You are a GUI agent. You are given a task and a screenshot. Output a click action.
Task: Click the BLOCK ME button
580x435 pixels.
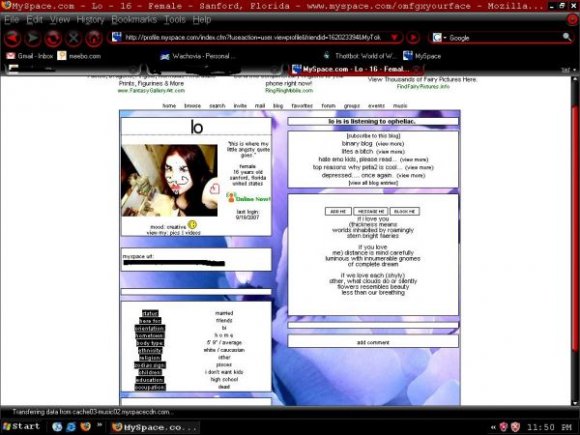[x=405, y=211]
